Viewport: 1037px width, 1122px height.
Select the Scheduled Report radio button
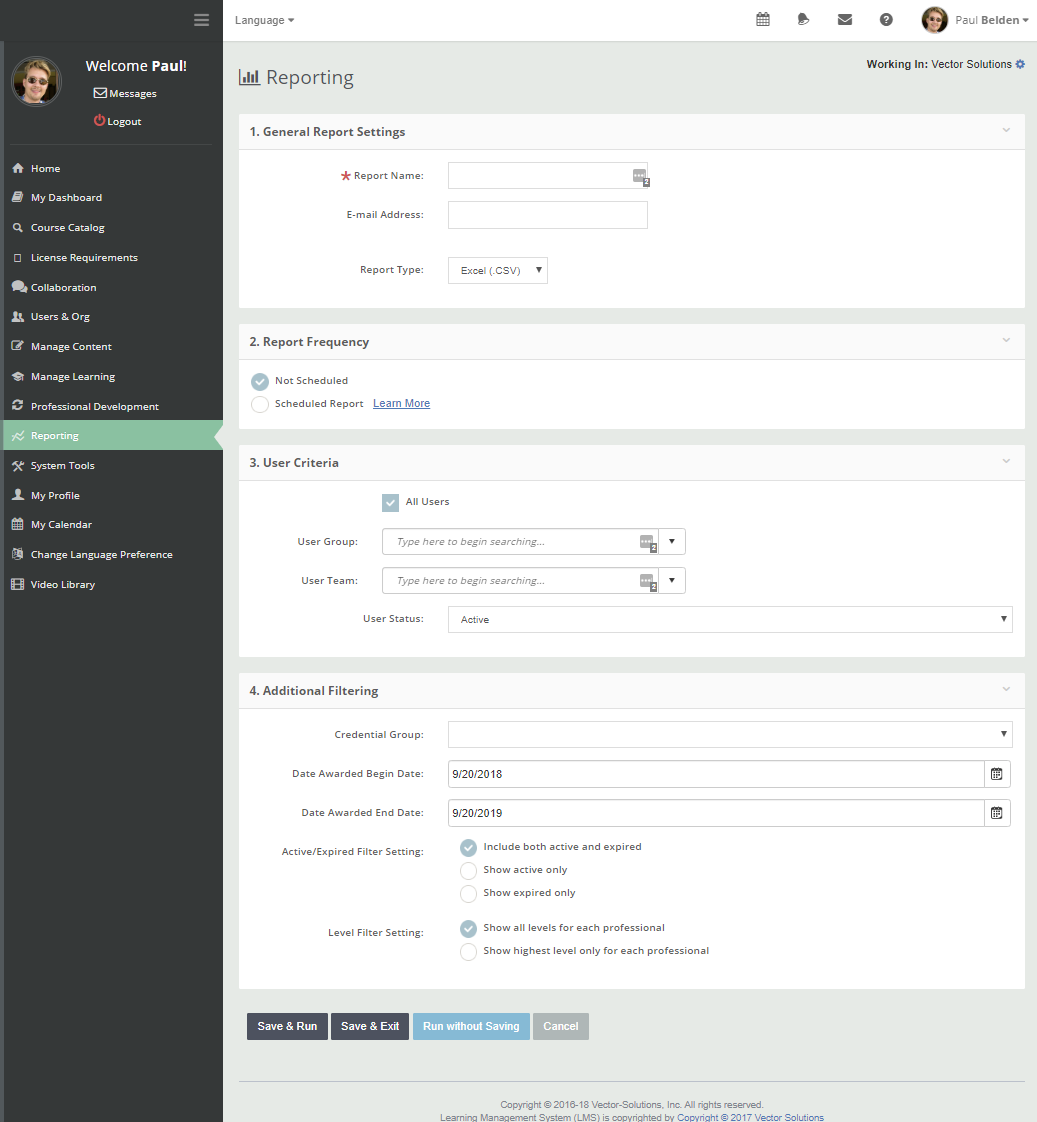[x=260, y=404]
